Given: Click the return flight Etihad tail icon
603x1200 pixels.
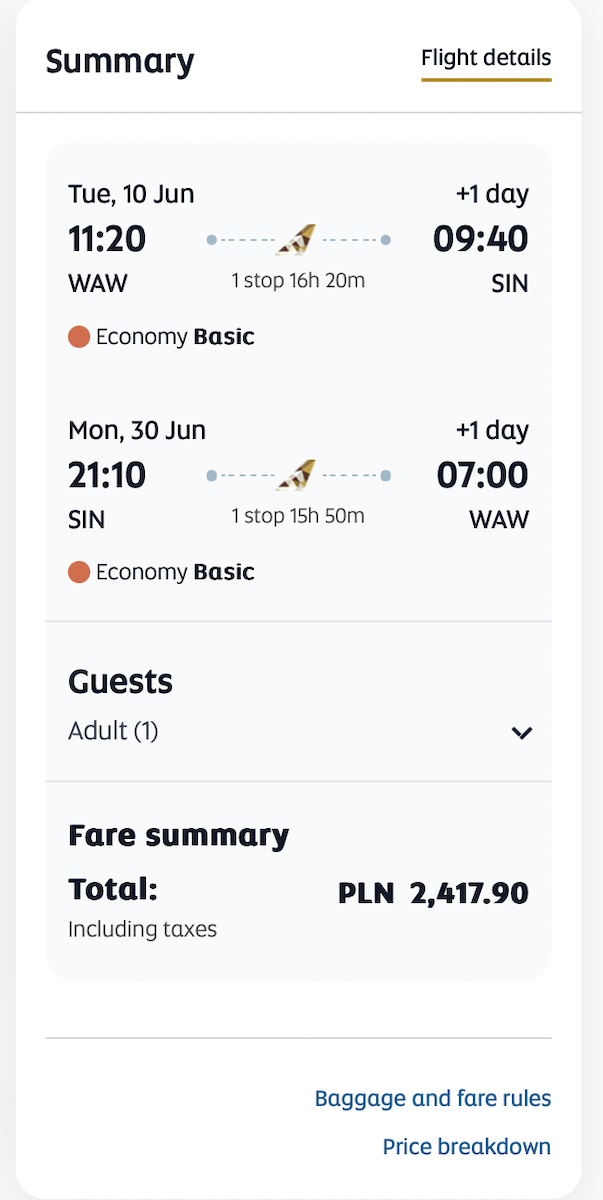Looking at the screenshot, I should point(296,476).
